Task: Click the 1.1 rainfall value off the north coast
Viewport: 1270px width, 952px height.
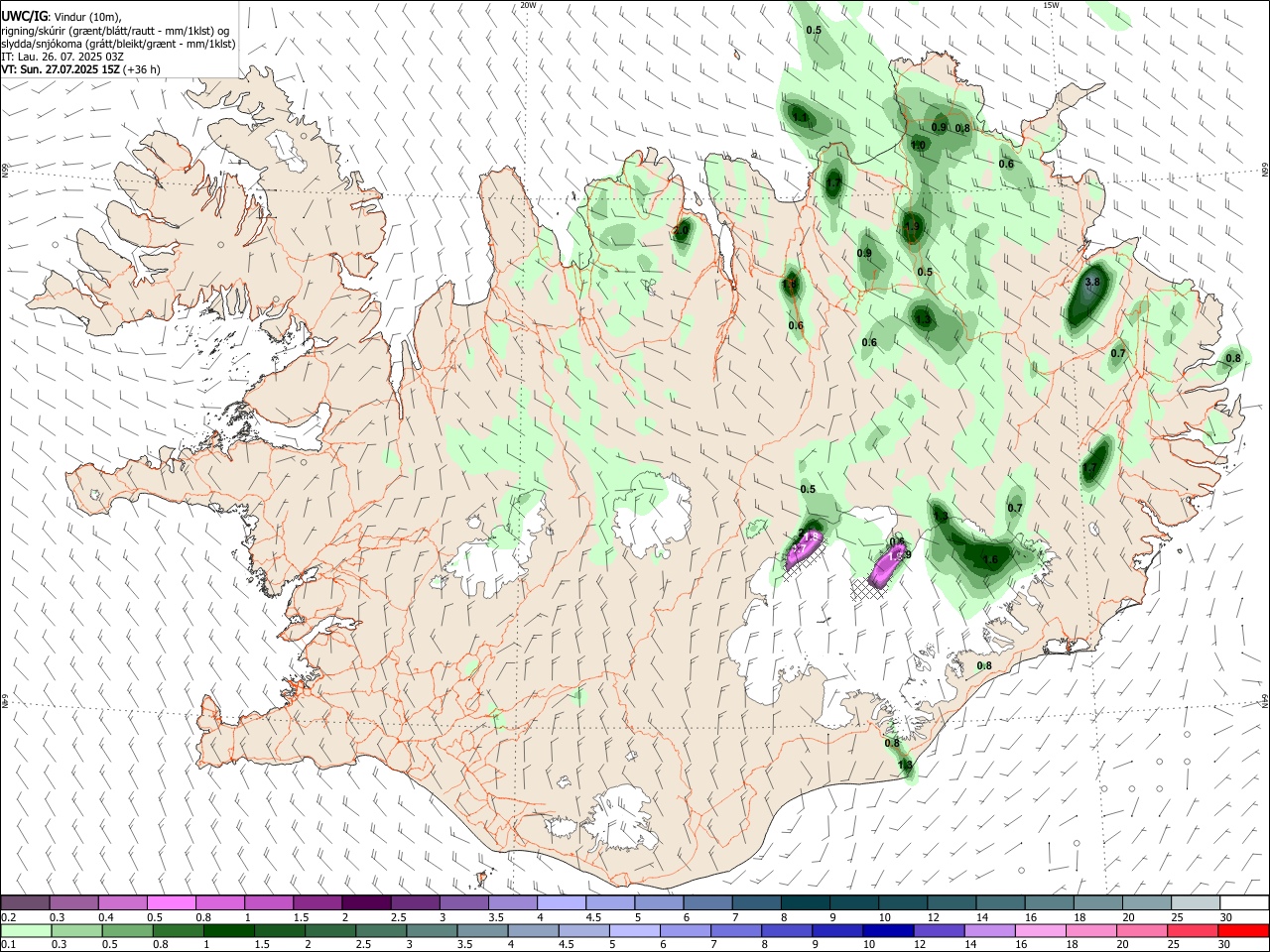Action: coord(800,118)
